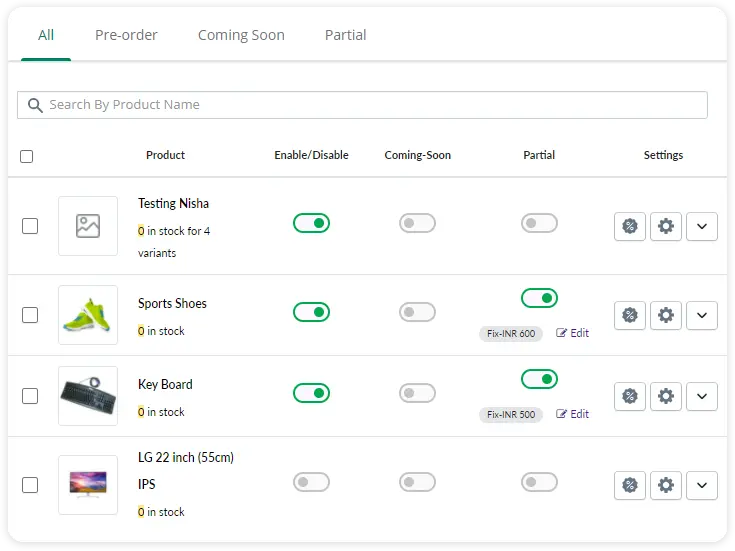Open gear settings for Sports Shoes
The height and width of the screenshot is (551, 735).
coord(666,316)
